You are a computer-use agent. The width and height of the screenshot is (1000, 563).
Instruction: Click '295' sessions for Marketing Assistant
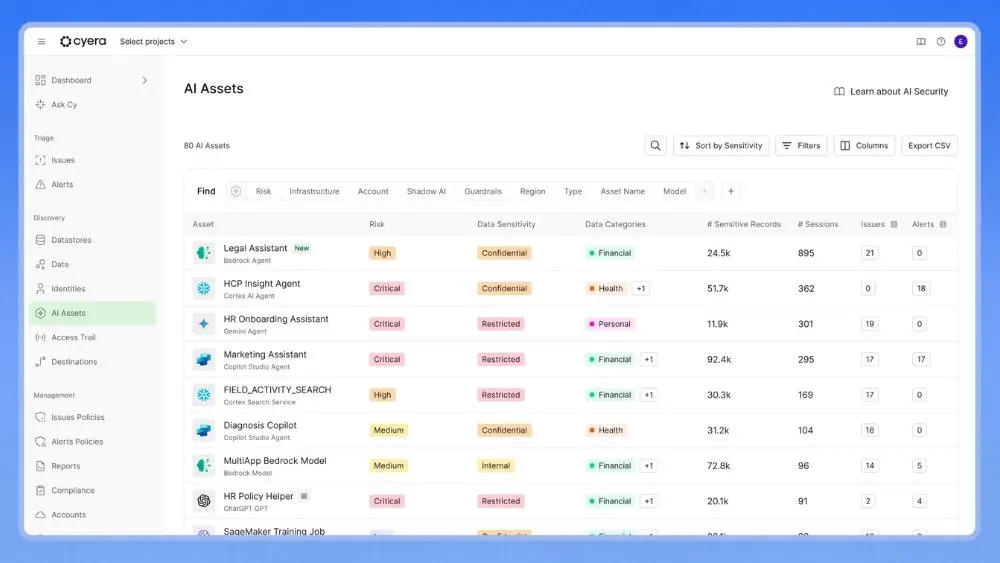click(806, 360)
